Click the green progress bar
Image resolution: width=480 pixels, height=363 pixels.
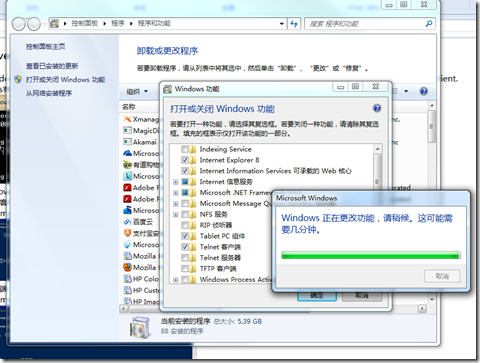371,255
